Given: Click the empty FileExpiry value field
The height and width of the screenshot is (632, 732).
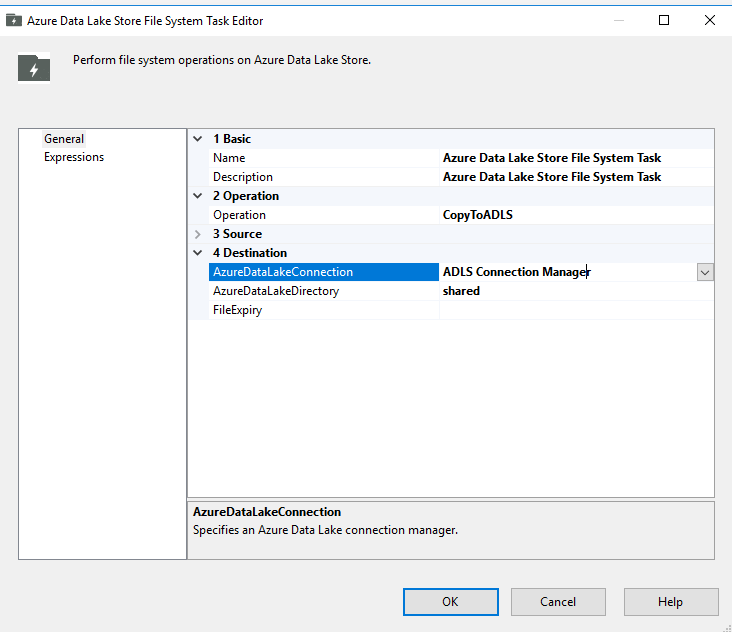Looking at the screenshot, I should (x=577, y=310).
